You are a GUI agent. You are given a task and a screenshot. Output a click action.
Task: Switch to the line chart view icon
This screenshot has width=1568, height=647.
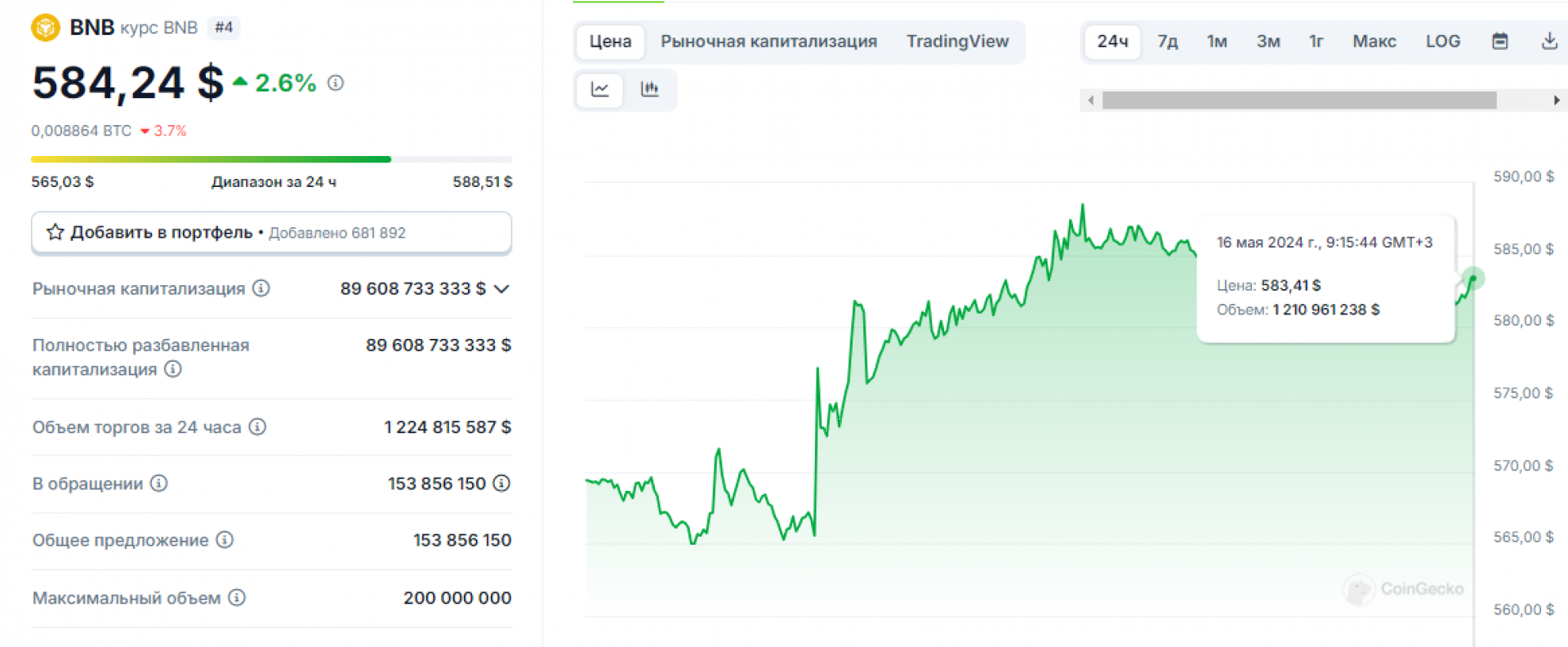pyautogui.click(x=600, y=89)
